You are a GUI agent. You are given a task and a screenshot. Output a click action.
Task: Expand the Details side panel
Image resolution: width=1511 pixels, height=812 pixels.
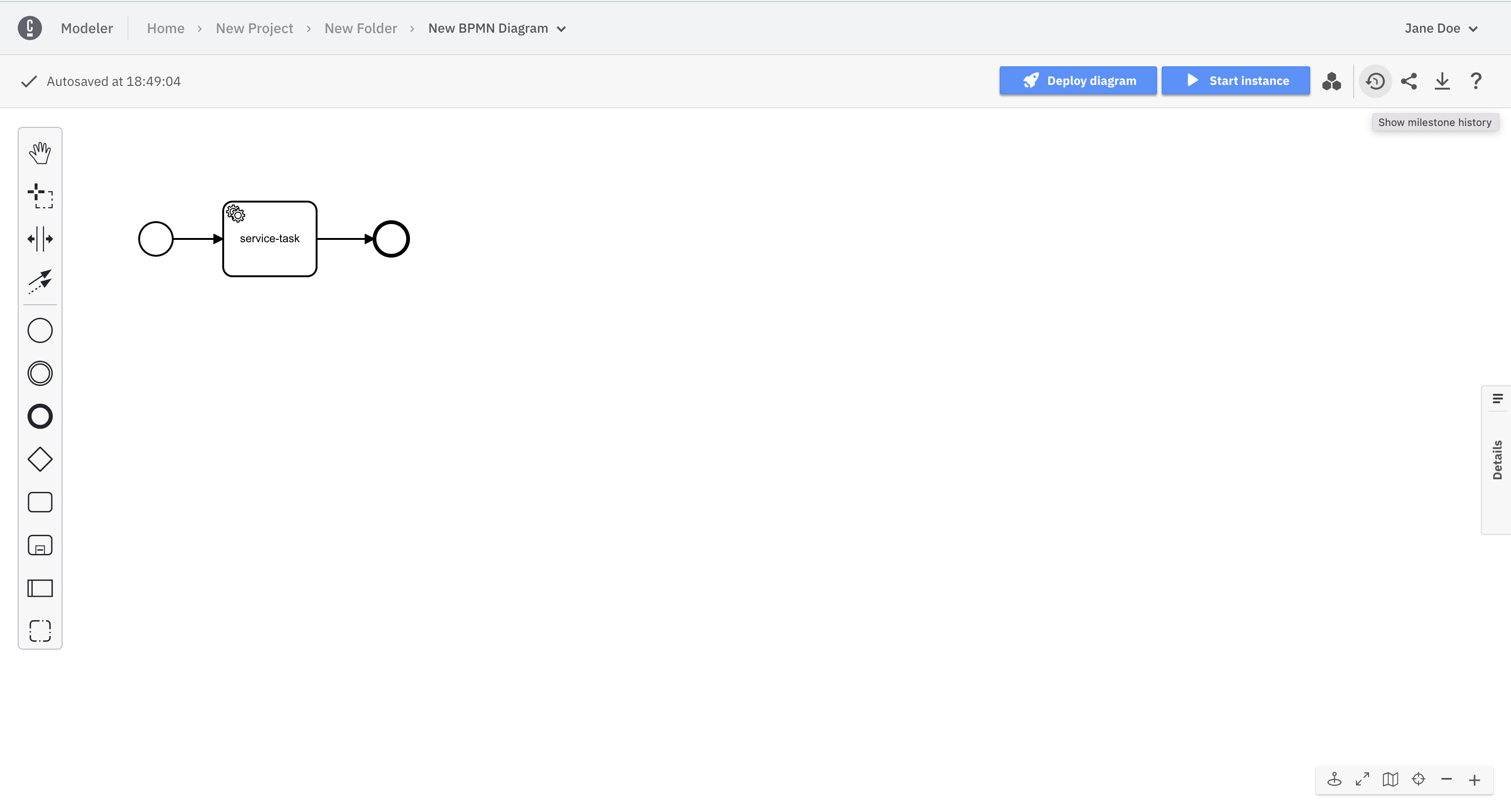(x=1497, y=460)
